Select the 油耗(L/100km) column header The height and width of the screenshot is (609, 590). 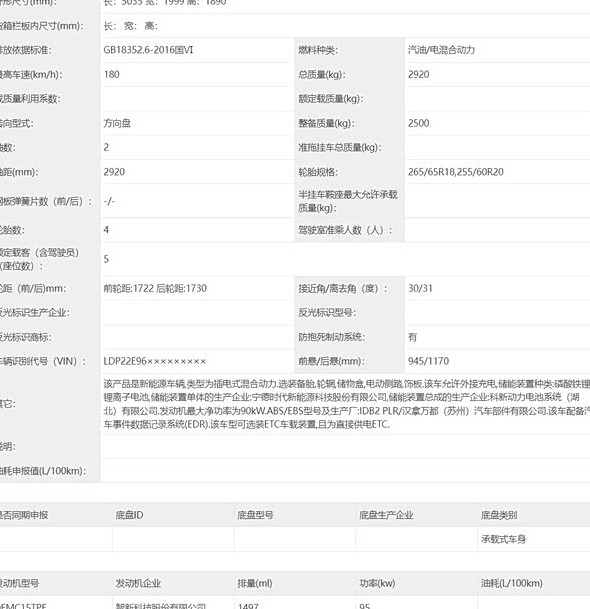[512, 583]
